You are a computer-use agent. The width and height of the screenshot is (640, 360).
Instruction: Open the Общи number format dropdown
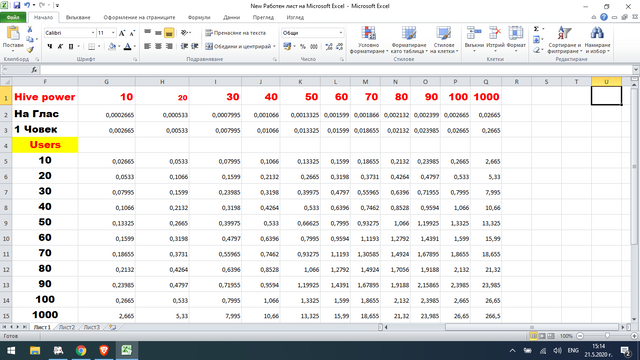[340, 33]
